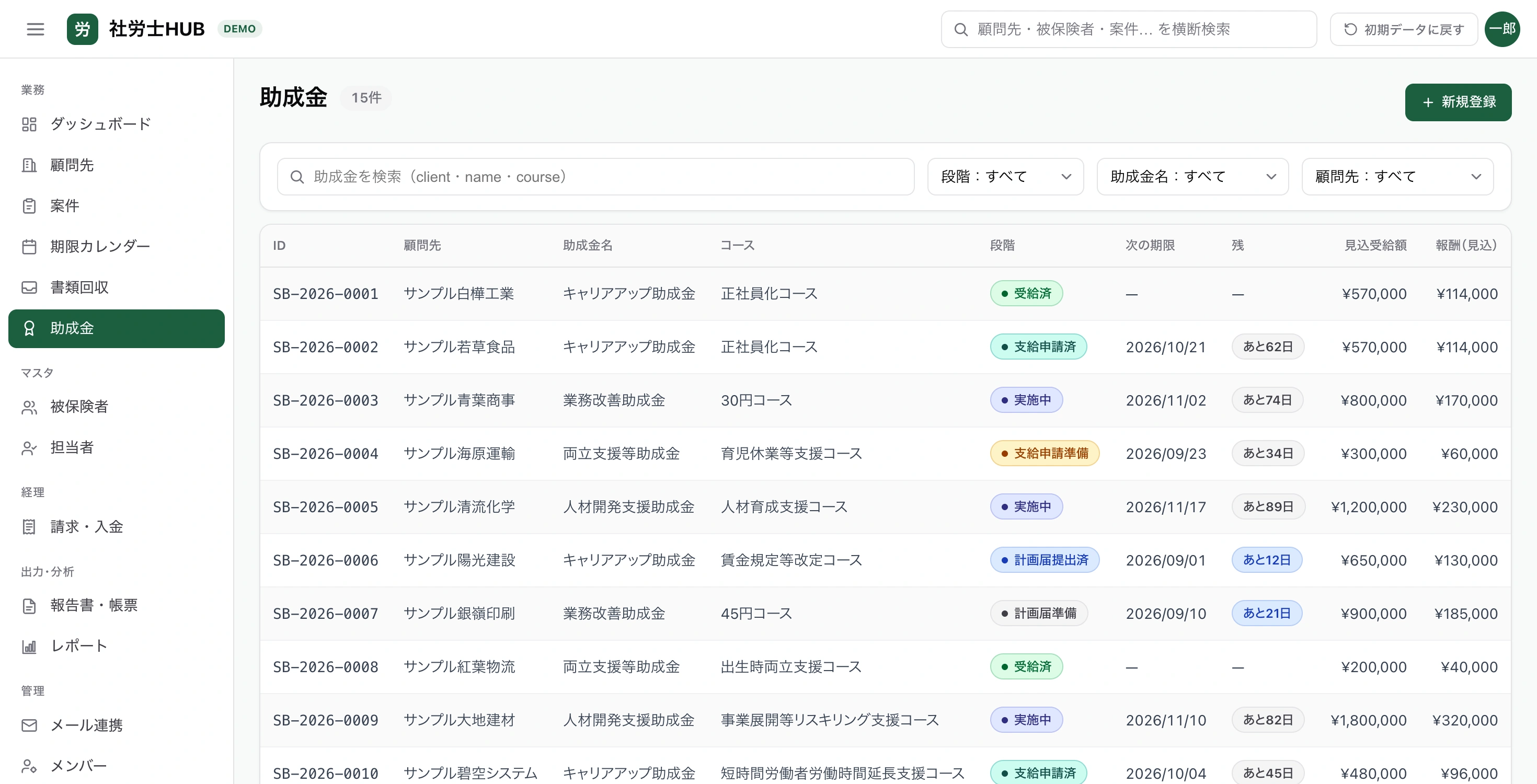1537x784 pixels.
Task: Click the plus icon on 新規登録
Action: point(1428,102)
